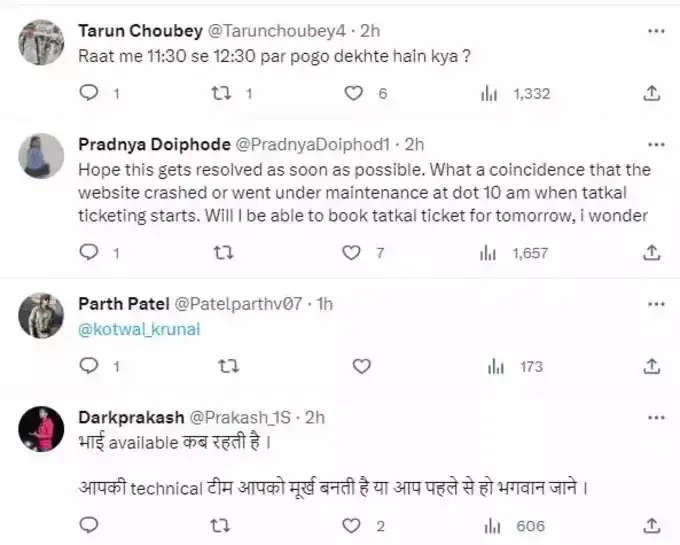680x545 pixels.
Task: Like Darkprakash's tweet
Action: pyautogui.click(x=353, y=526)
